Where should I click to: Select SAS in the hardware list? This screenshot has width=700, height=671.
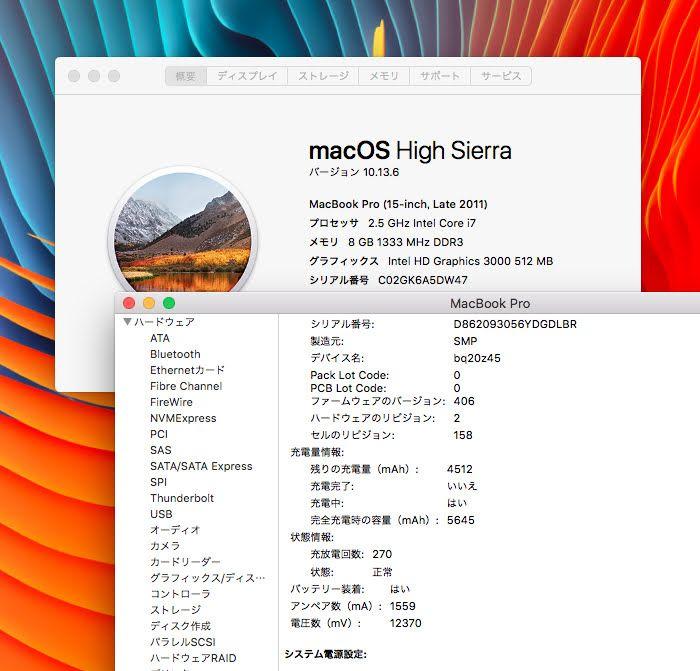(x=161, y=450)
